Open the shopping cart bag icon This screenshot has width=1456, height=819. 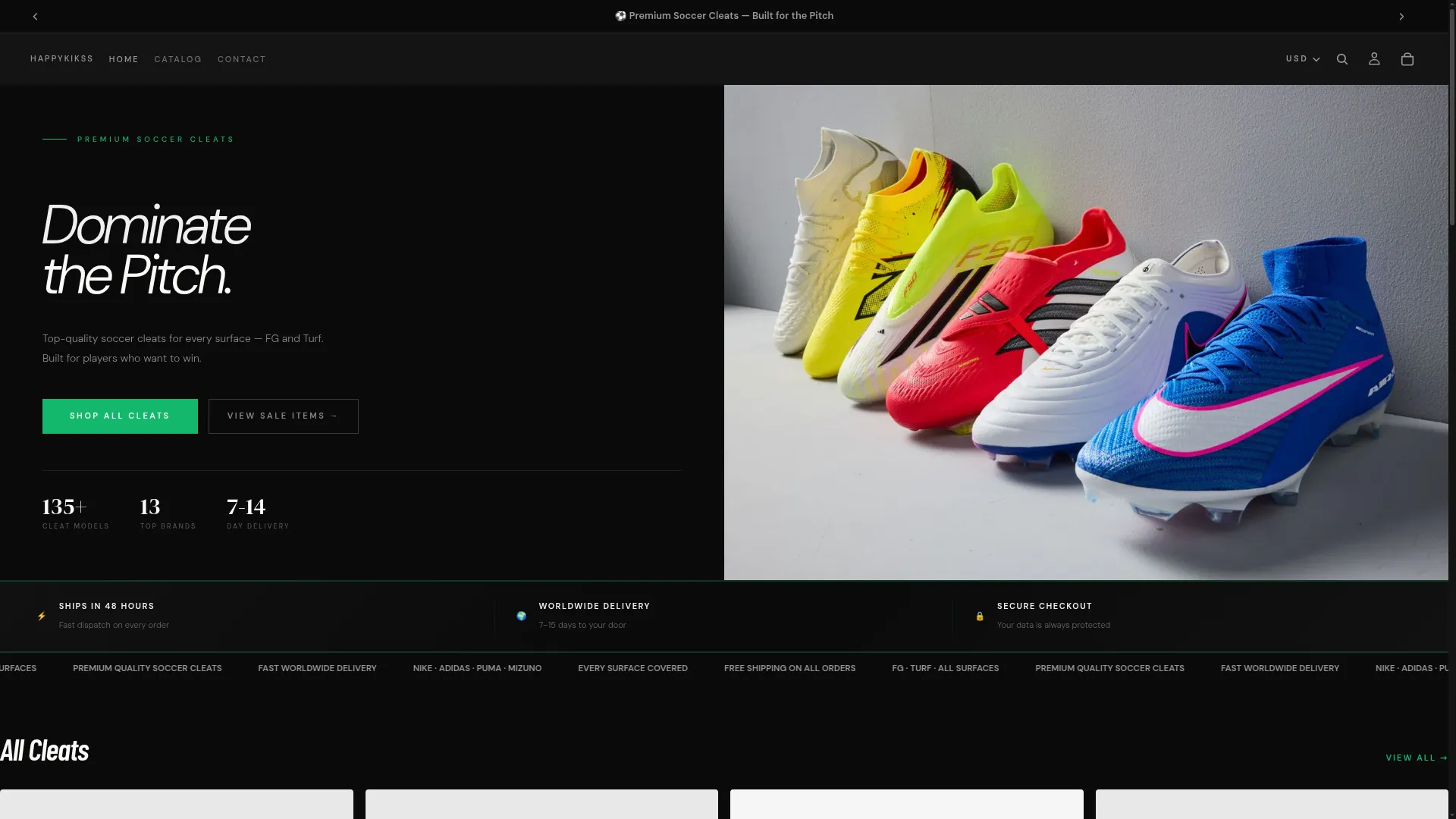[1407, 59]
